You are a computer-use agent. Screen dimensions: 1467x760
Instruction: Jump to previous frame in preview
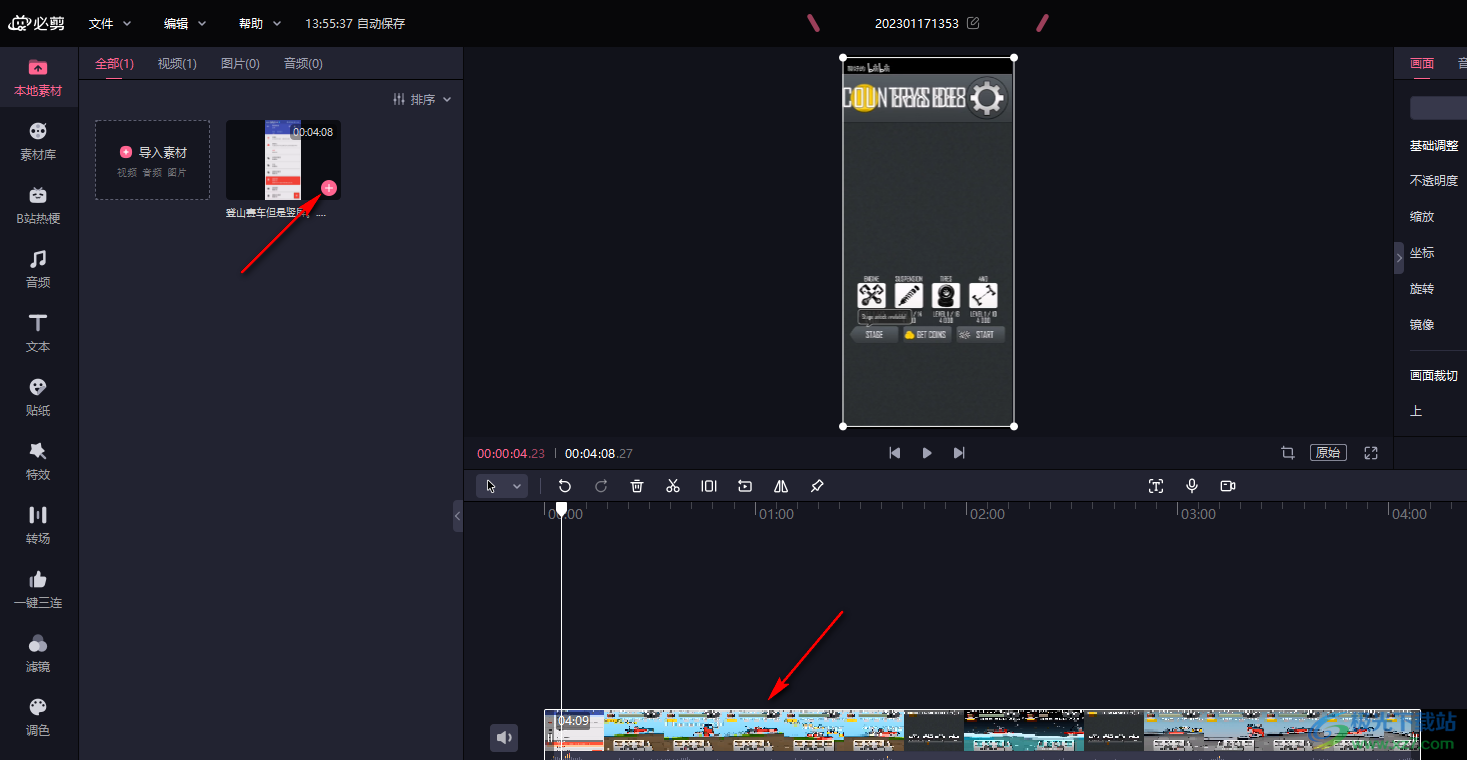(x=895, y=453)
